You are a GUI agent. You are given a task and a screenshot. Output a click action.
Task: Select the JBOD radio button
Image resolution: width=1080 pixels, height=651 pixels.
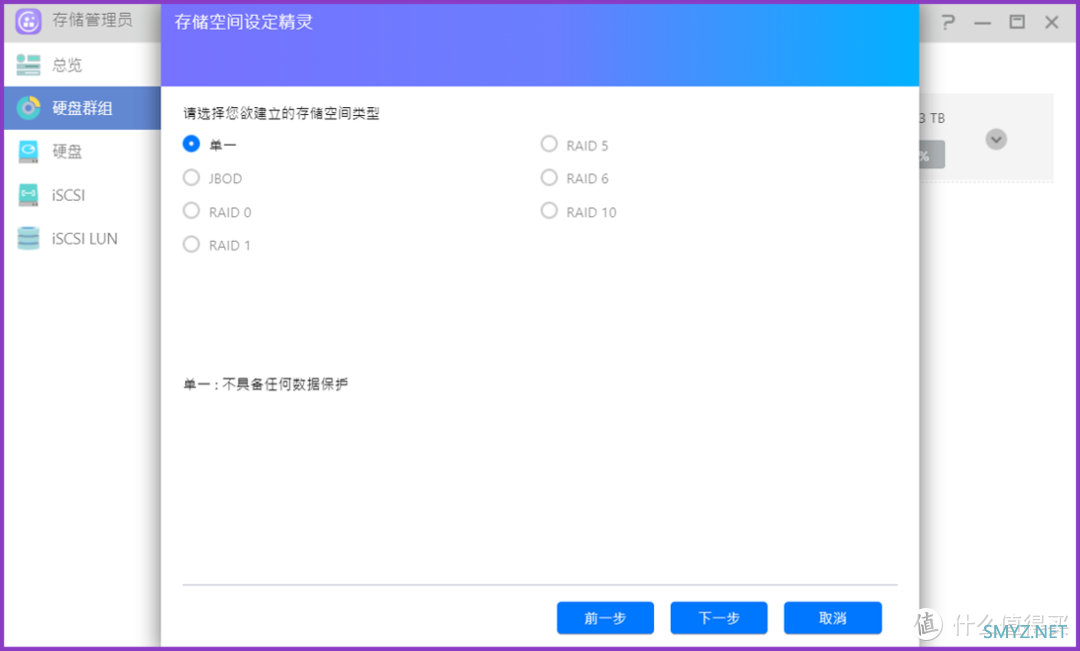(191, 178)
